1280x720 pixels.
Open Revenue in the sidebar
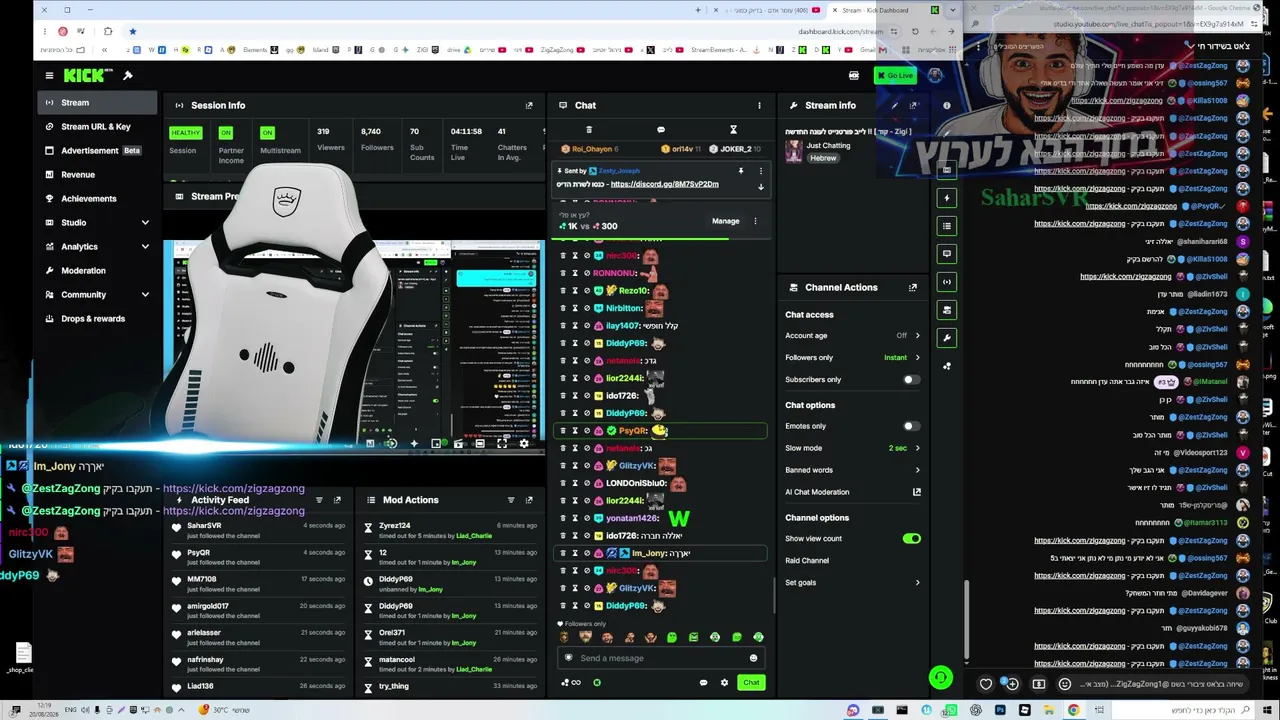click(x=98, y=175)
